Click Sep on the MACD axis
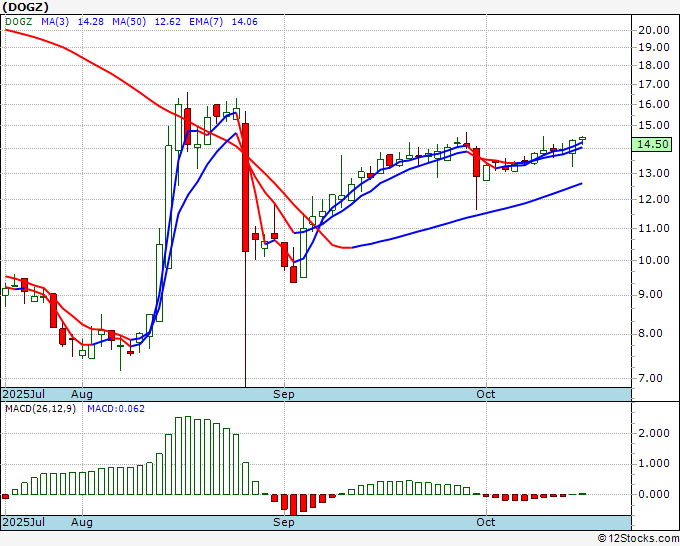This screenshot has width=680, height=546. (x=284, y=522)
